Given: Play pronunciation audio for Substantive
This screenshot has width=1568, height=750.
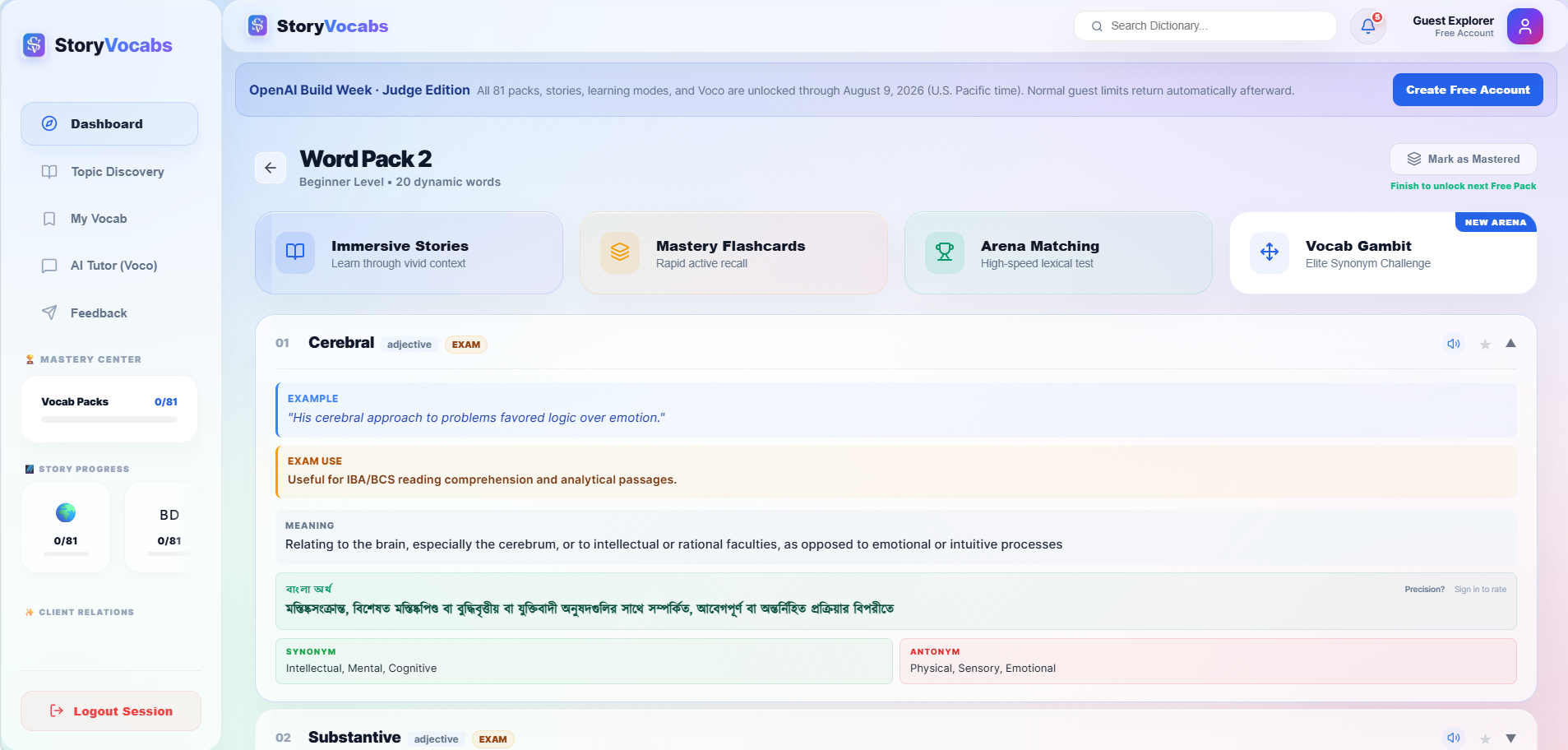Looking at the screenshot, I should pyautogui.click(x=1454, y=738).
